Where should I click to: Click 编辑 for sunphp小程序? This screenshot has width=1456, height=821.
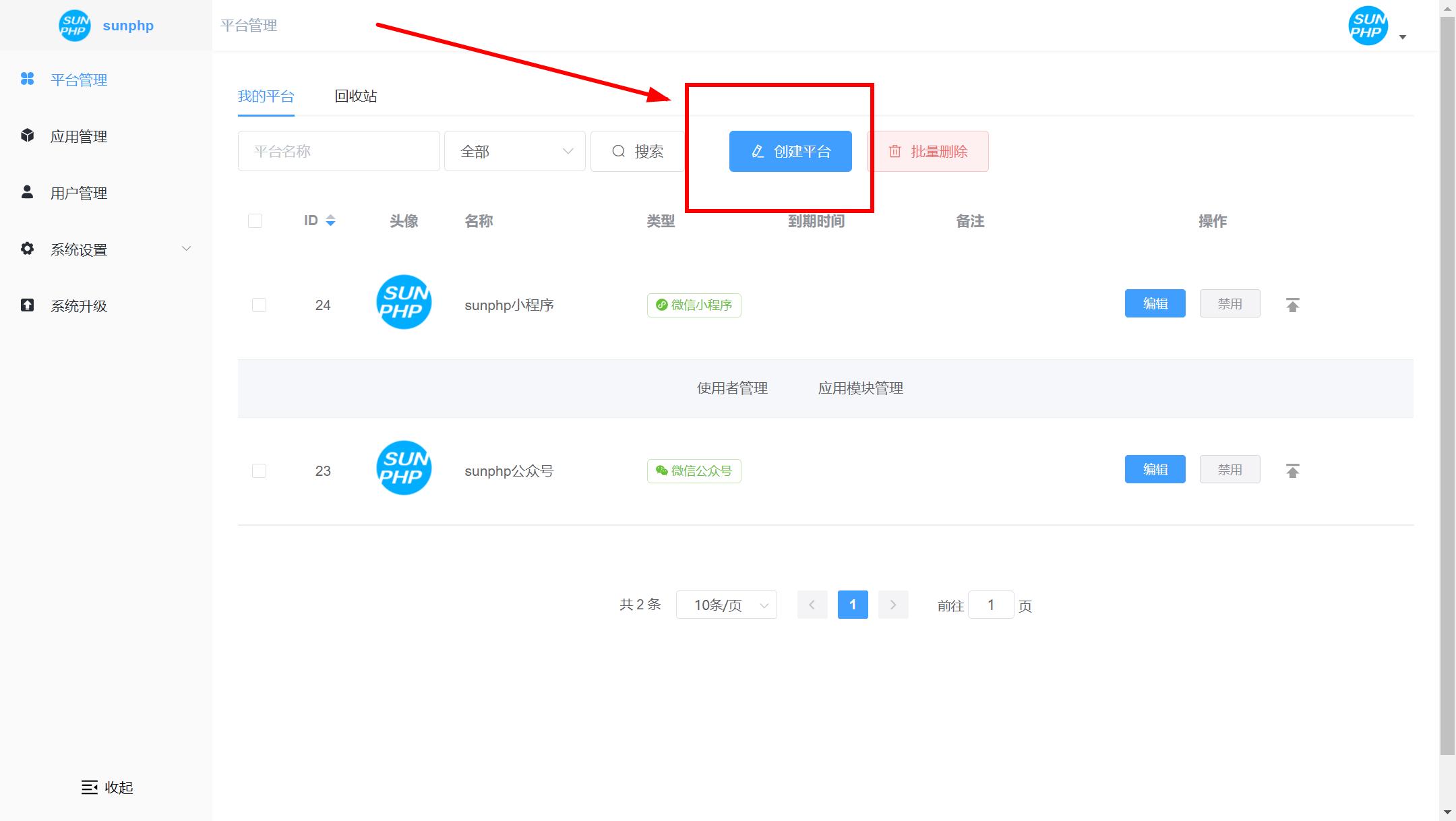coord(1155,303)
